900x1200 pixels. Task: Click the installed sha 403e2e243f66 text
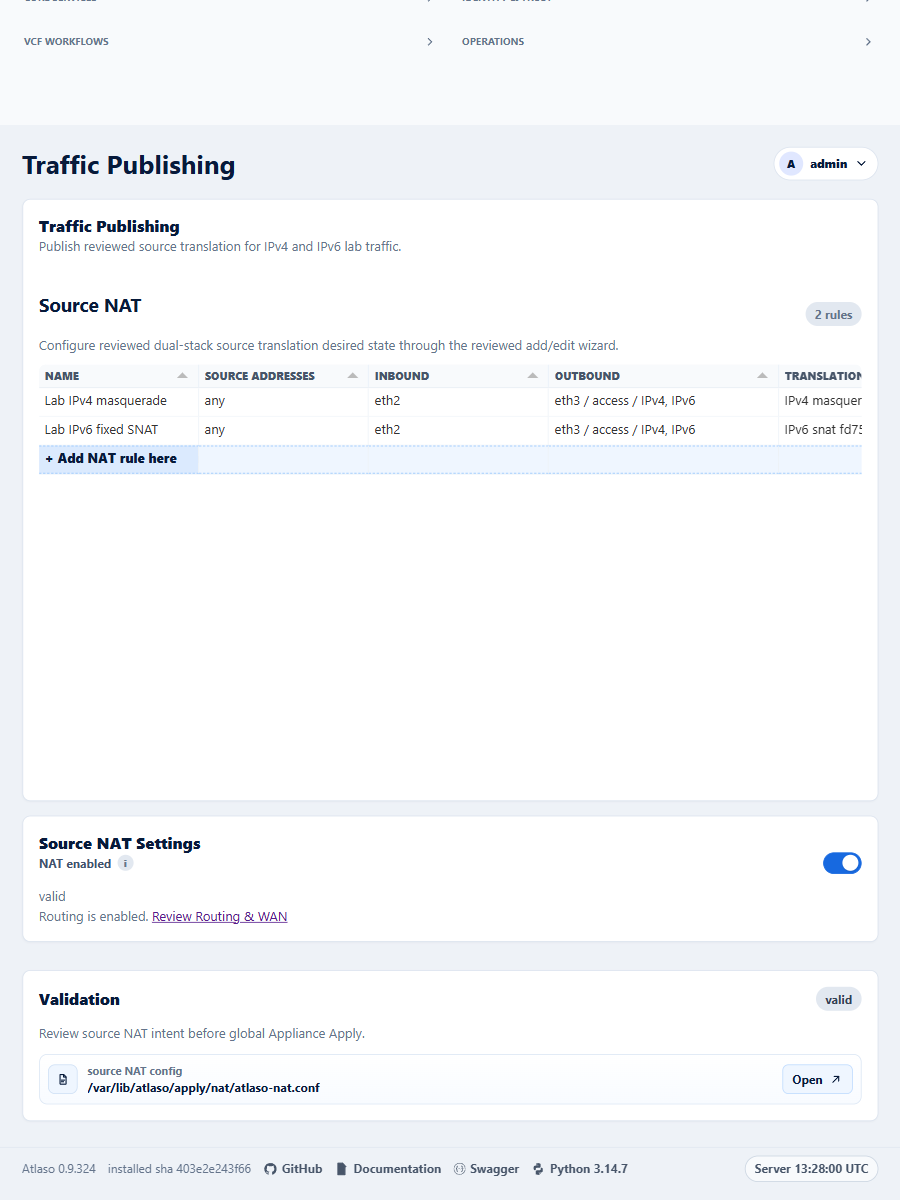pyautogui.click(x=179, y=1169)
